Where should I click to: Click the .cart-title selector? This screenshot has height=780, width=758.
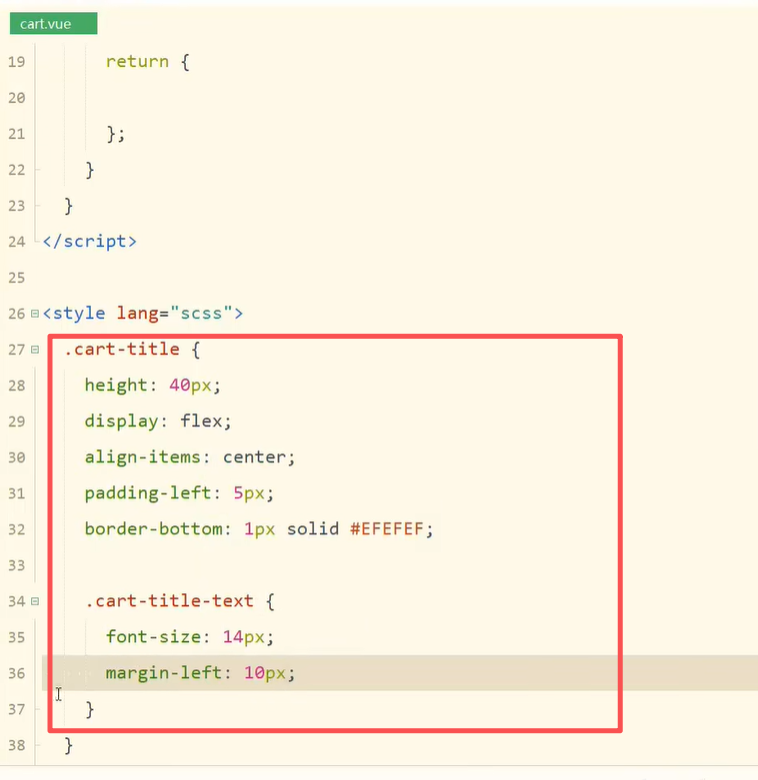(122, 349)
